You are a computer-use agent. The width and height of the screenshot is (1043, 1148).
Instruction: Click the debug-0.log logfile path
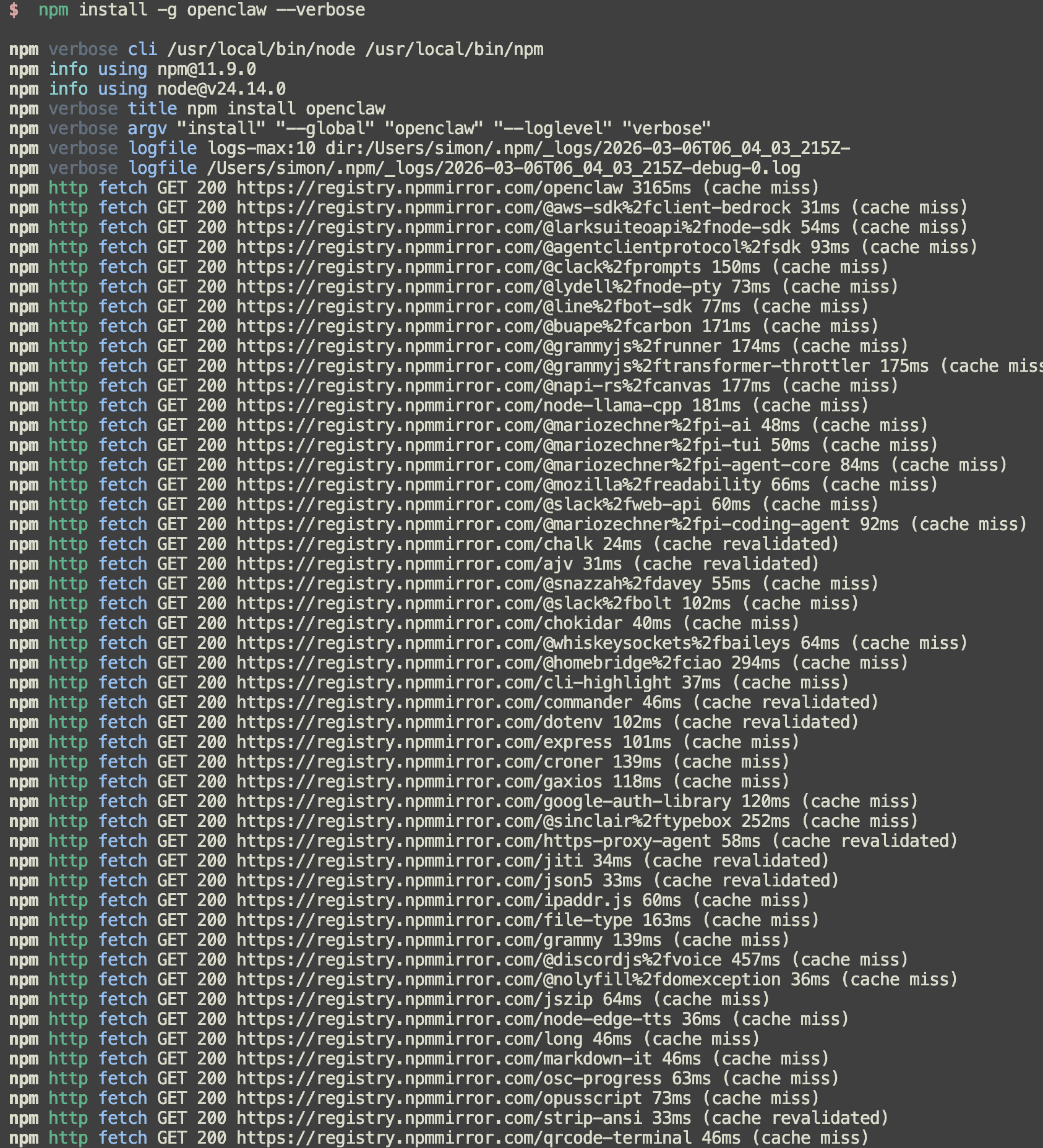pos(504,168)
